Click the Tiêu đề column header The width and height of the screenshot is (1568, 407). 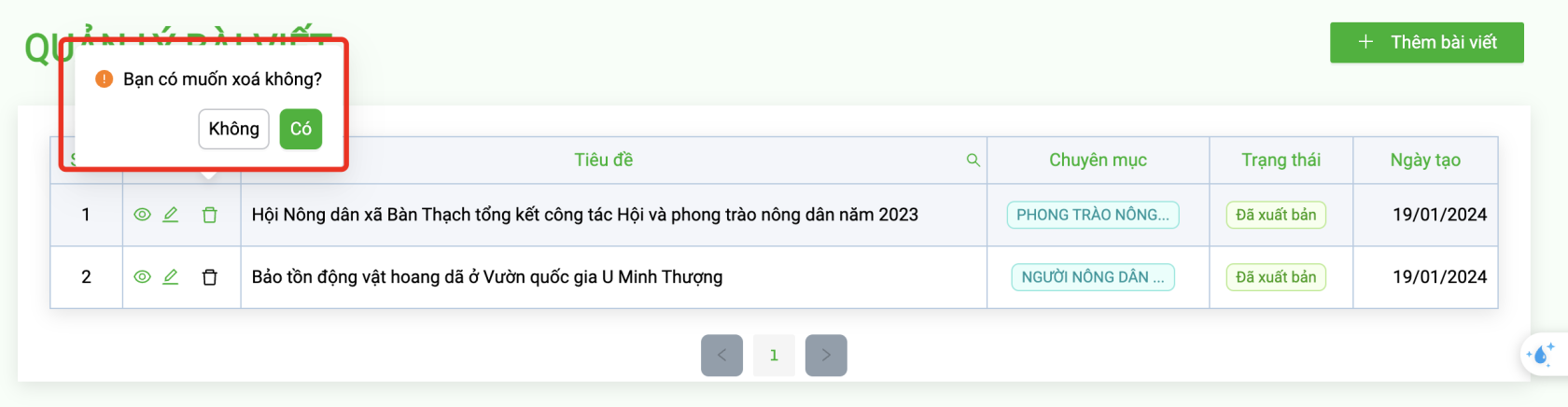(x=604, y=160)
